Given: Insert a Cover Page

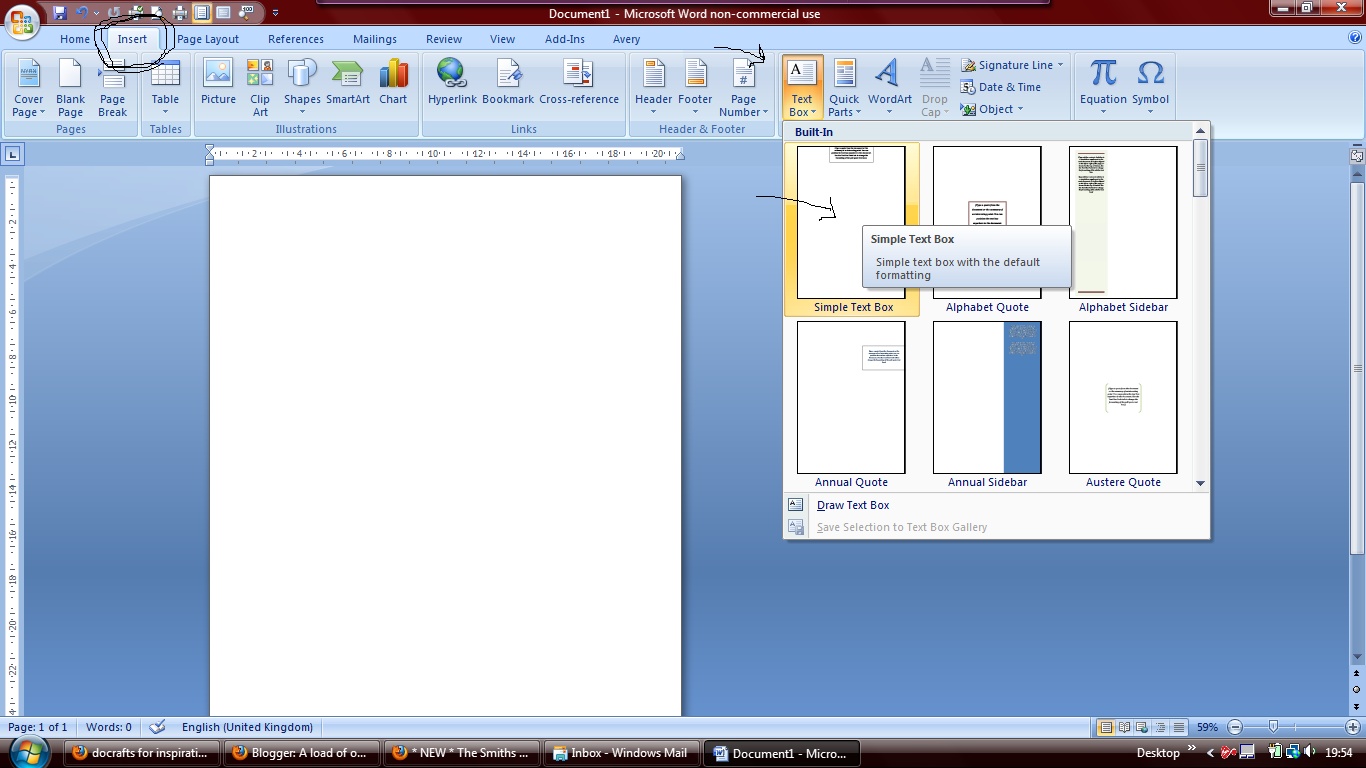Looking at the screenshot, I should click(x=28, y=88).
